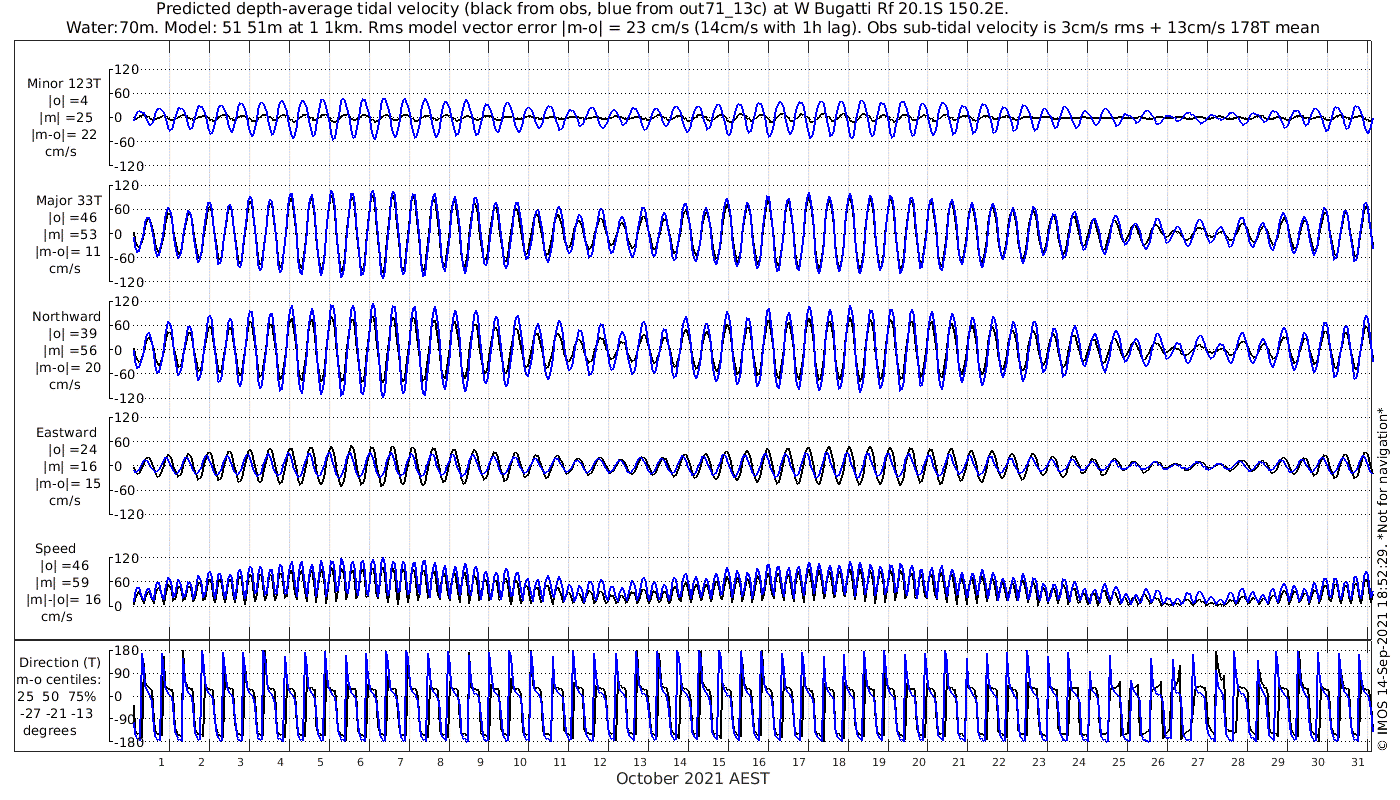Click day 13 on the date axis
This screenshot has width=1400, height=800.
tap(640, 762)
